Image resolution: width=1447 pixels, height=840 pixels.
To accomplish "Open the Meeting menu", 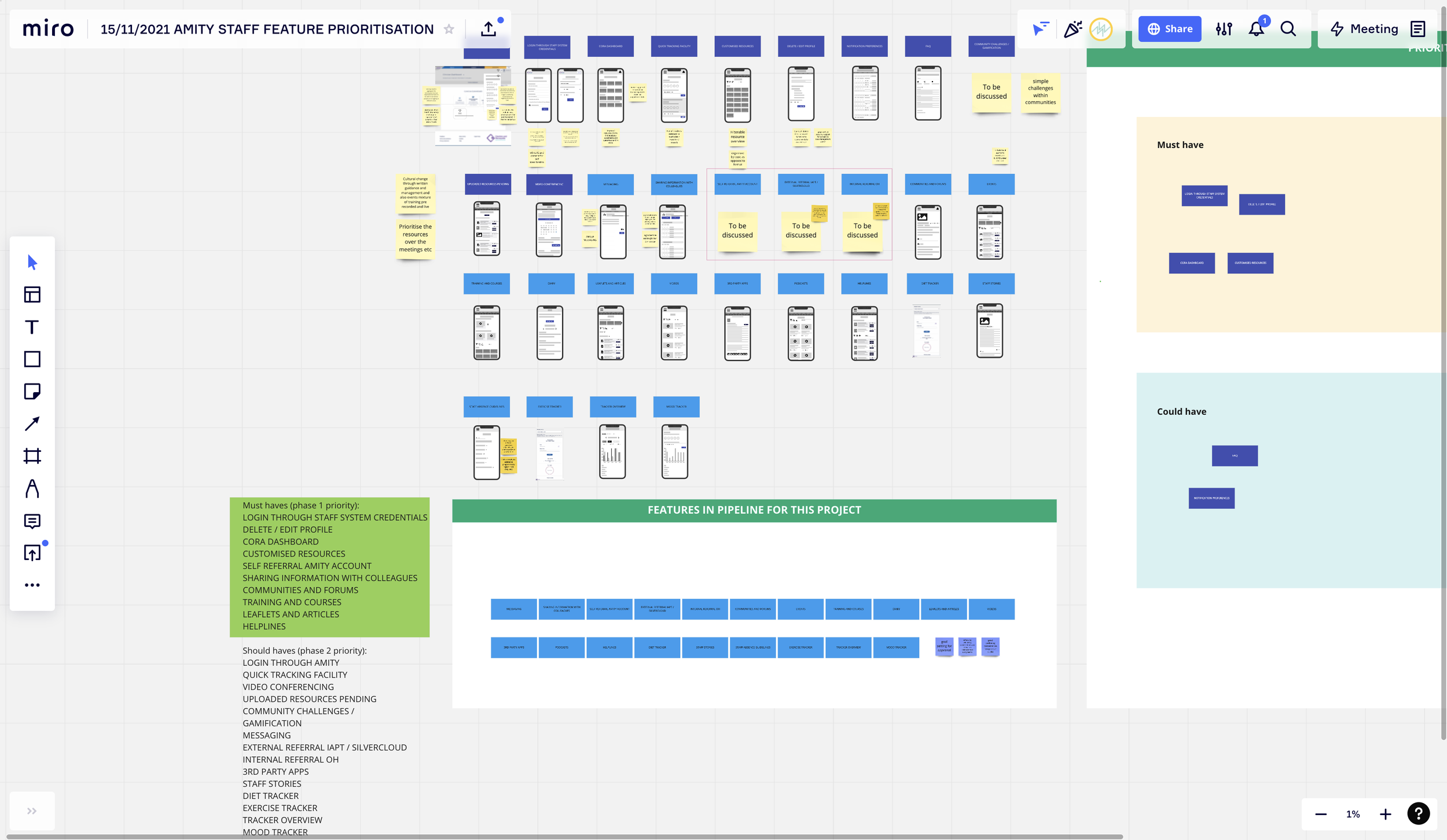I will 1364,28.
